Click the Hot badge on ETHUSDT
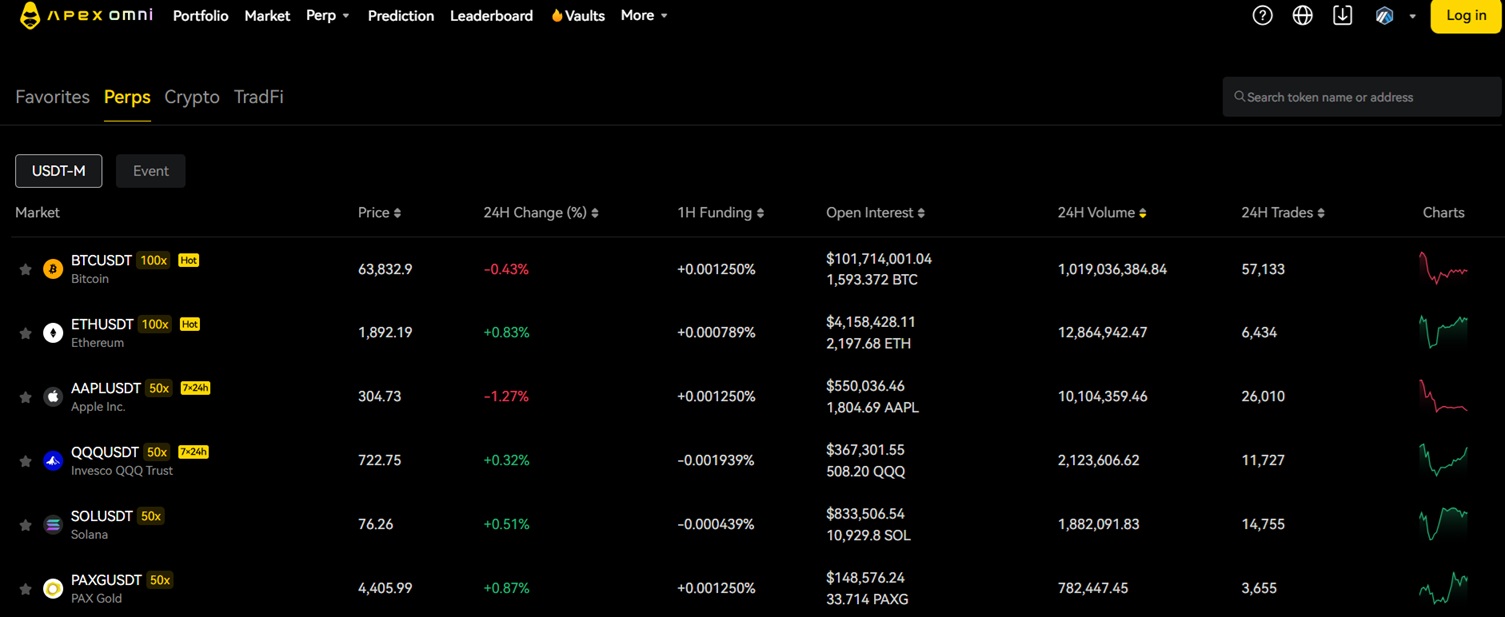The image size is (1505, 617). click(189, 324)
